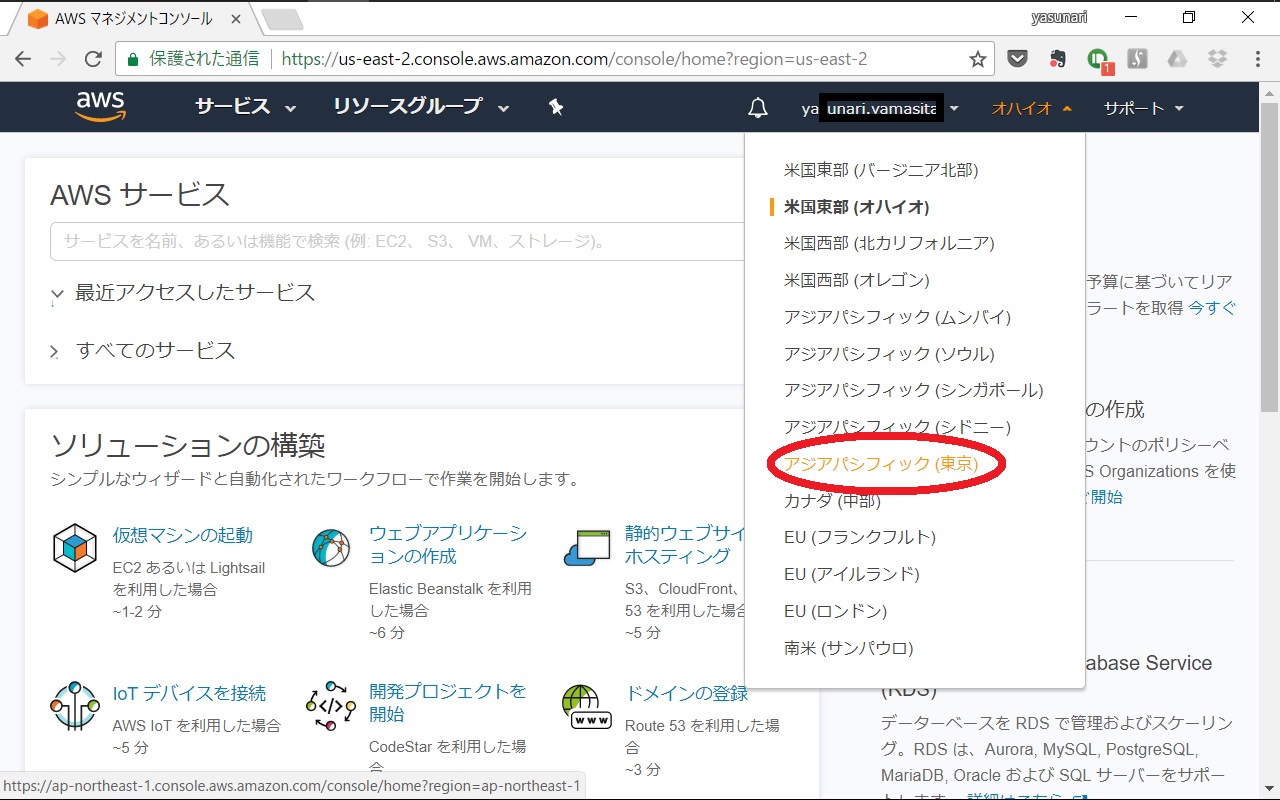
Task: Open the account name dropdown
Action: pyautogui.click(x=880, y=108)
